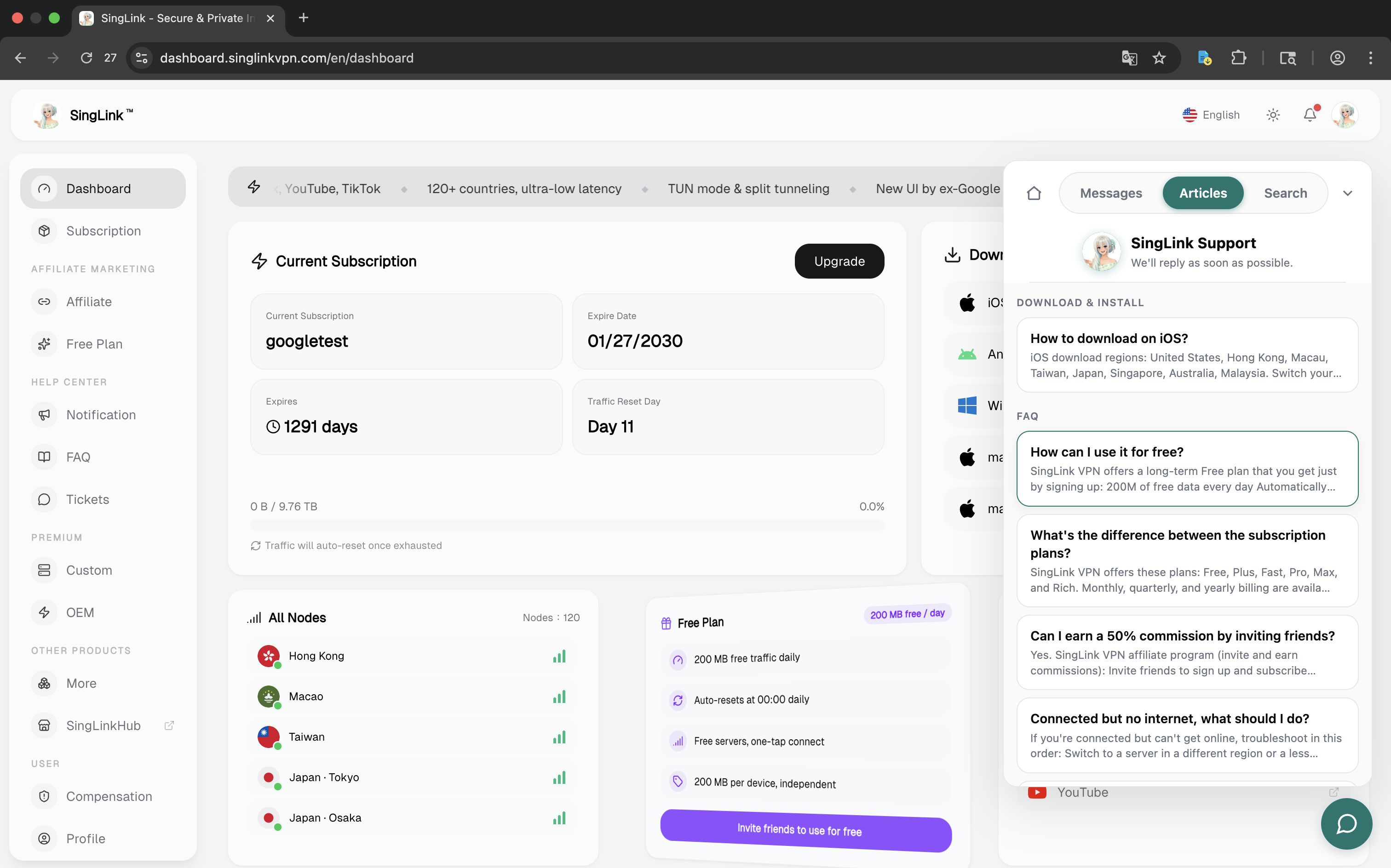
Task: Open article How to download on iOS
Action: [1187, 355]
